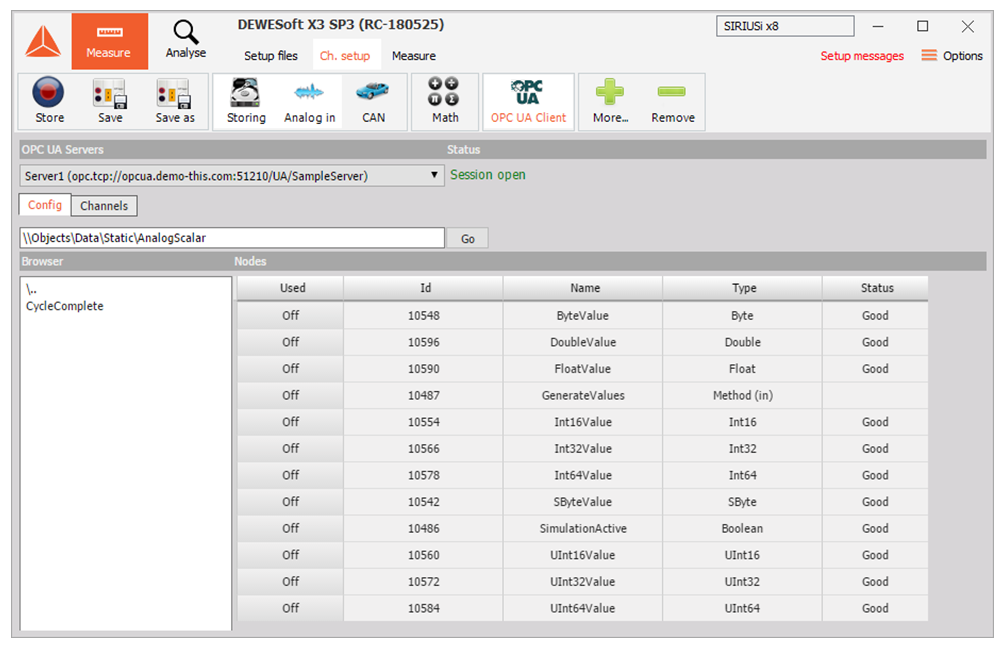Click the node path input field
Screen dimensions: 1007x648
[232, 238]
